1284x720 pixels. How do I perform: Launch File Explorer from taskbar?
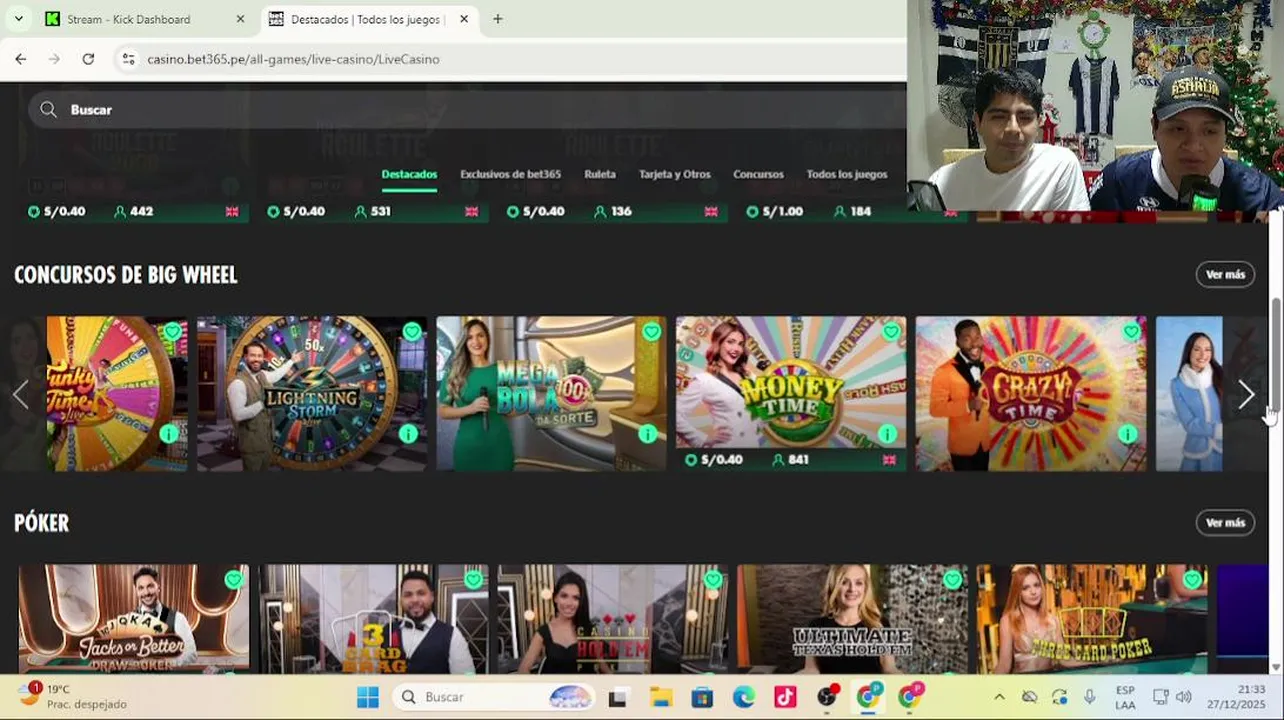click(660, 697)
